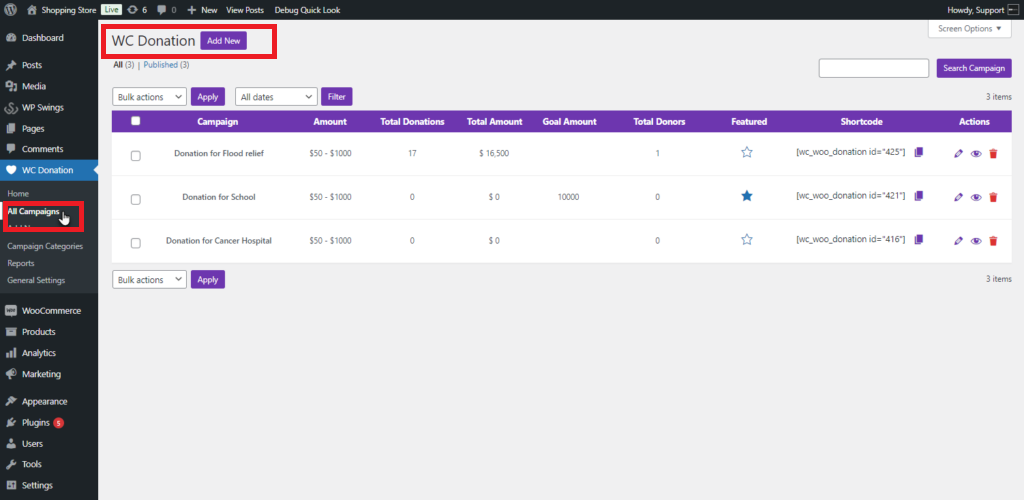Image resolution: width=1024 pixels, height=500 pixels.
Task: Open Reports submenu item
Action: 21,263
